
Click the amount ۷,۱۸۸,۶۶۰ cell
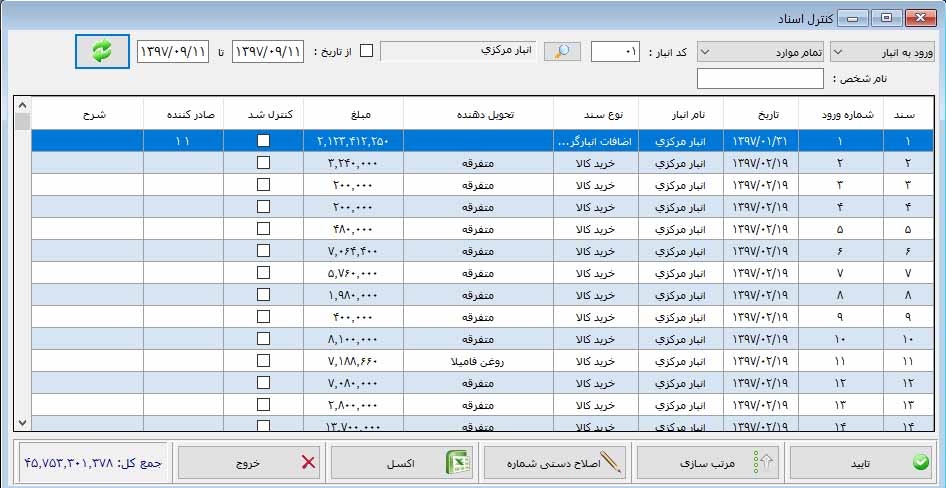click(353, 361)
